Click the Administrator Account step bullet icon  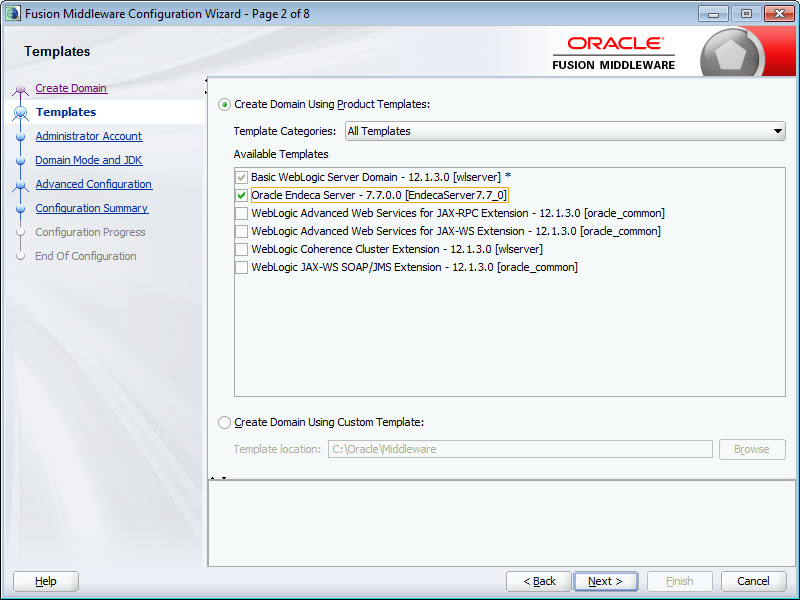pyautogui.click(x=20, y=137)
